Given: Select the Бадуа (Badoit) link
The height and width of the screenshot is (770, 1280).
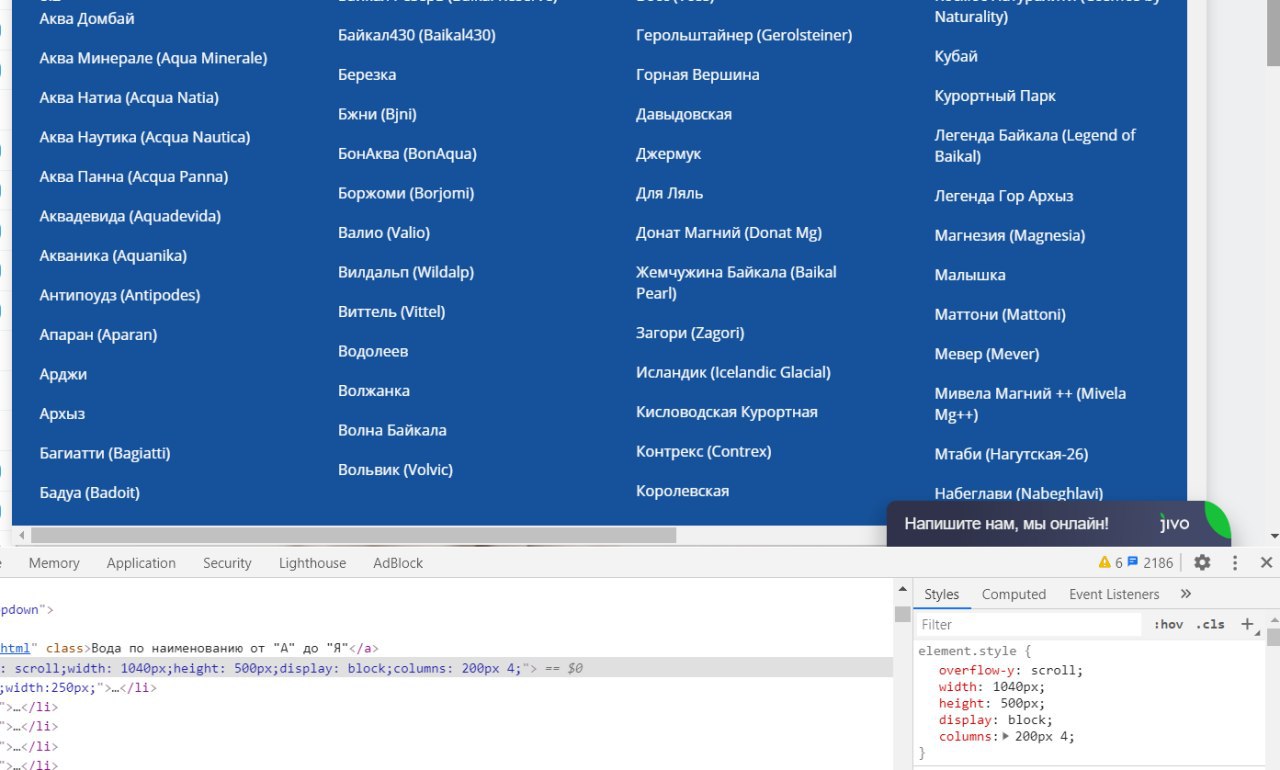Looking at the screenshot, I should pyautogui.click(x=90, y=492).
